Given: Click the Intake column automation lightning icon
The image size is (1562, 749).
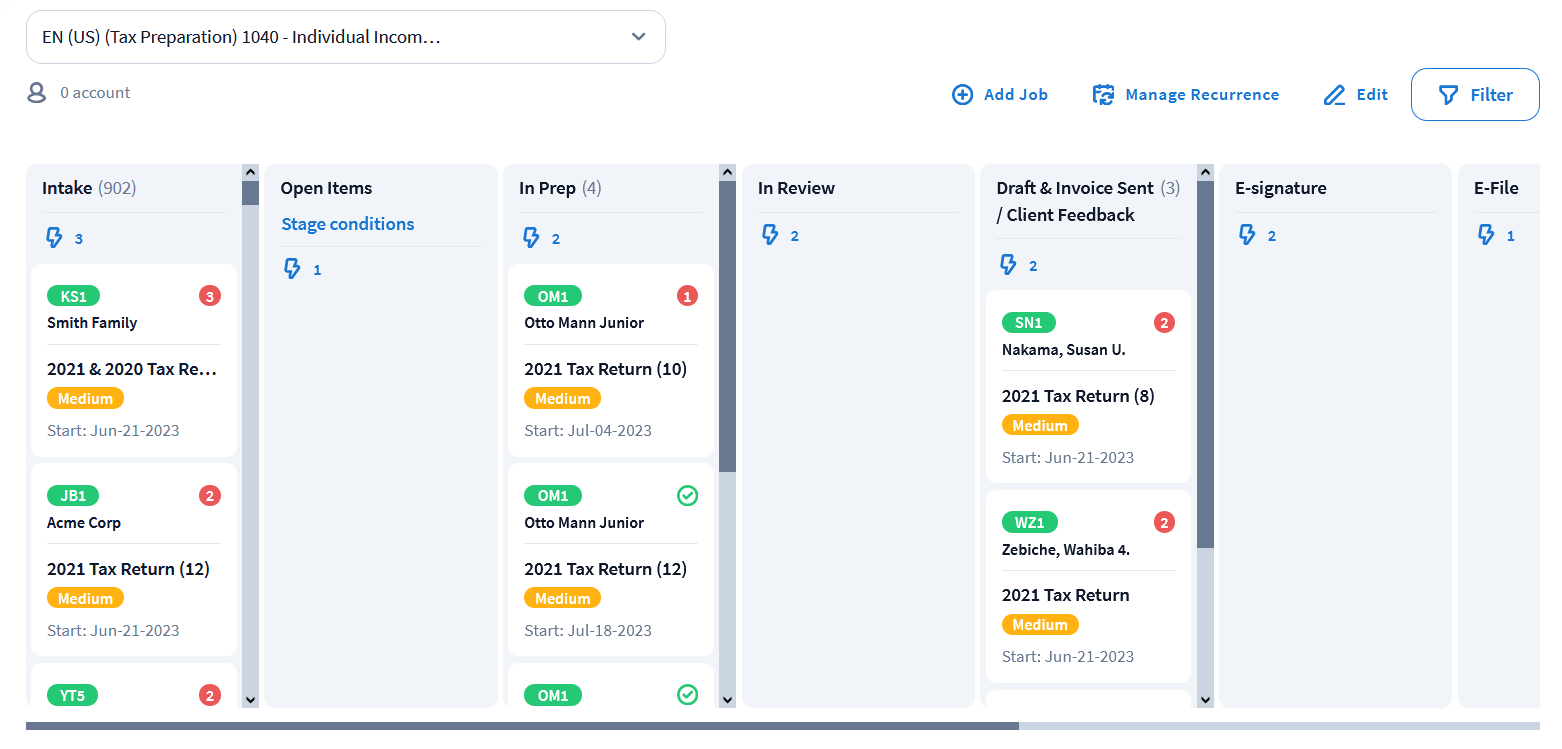Looking at the screenshot, I should point(54,238).
